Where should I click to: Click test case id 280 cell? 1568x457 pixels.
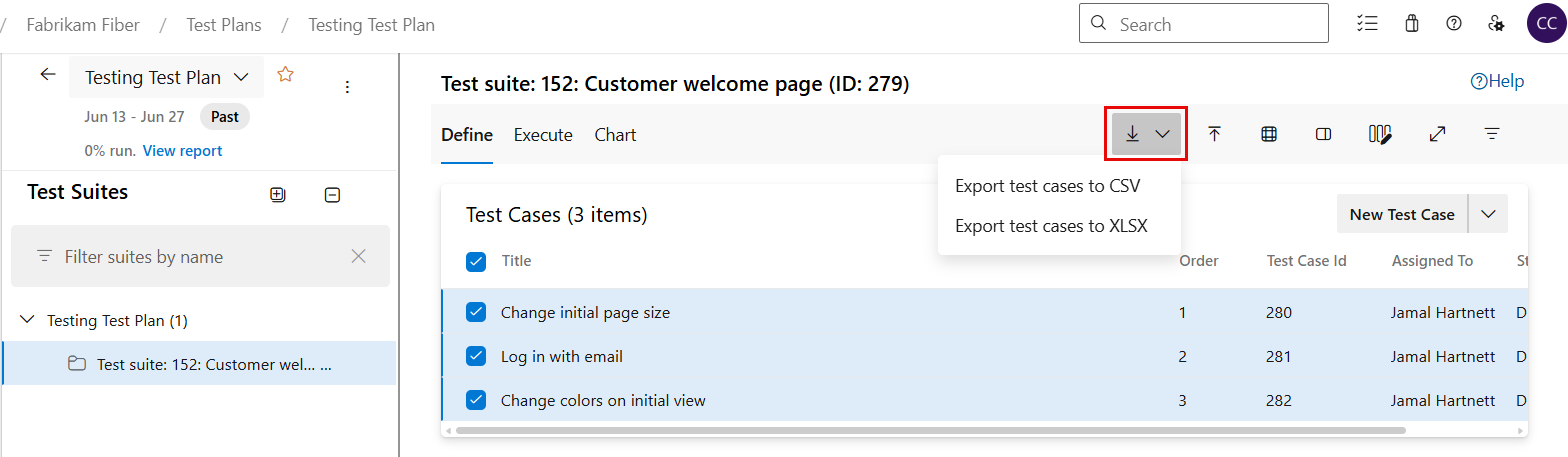1279,312
